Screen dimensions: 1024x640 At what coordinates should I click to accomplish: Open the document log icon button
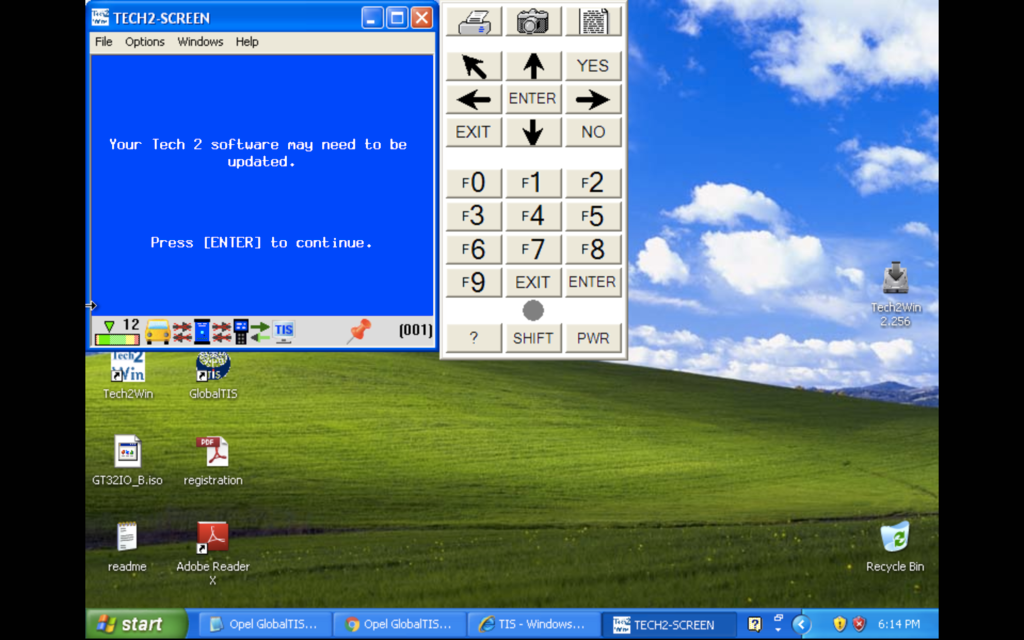tap(593, 21)
